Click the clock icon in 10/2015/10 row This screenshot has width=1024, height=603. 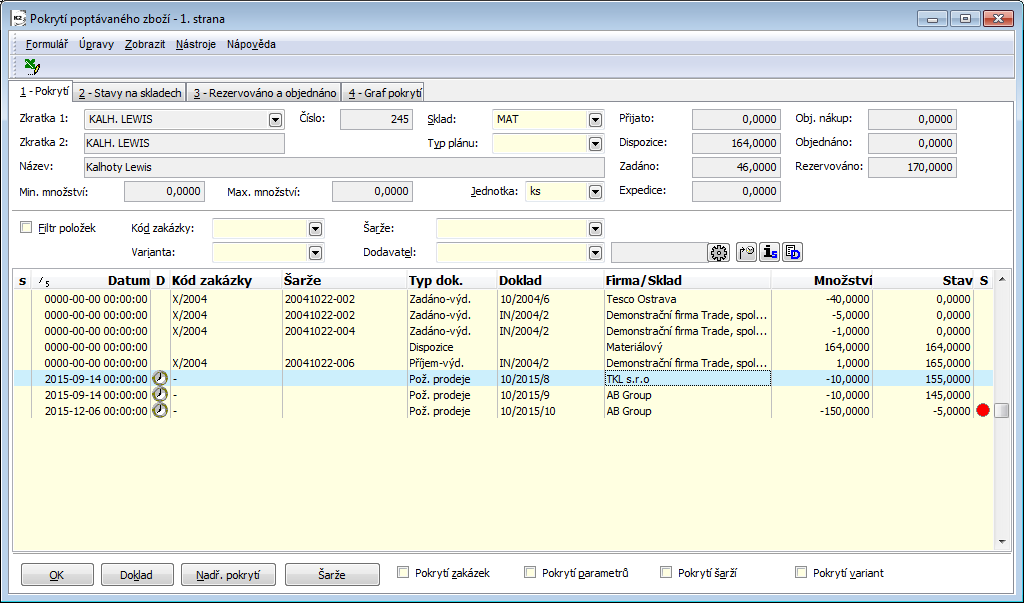(x=160, y=411)
